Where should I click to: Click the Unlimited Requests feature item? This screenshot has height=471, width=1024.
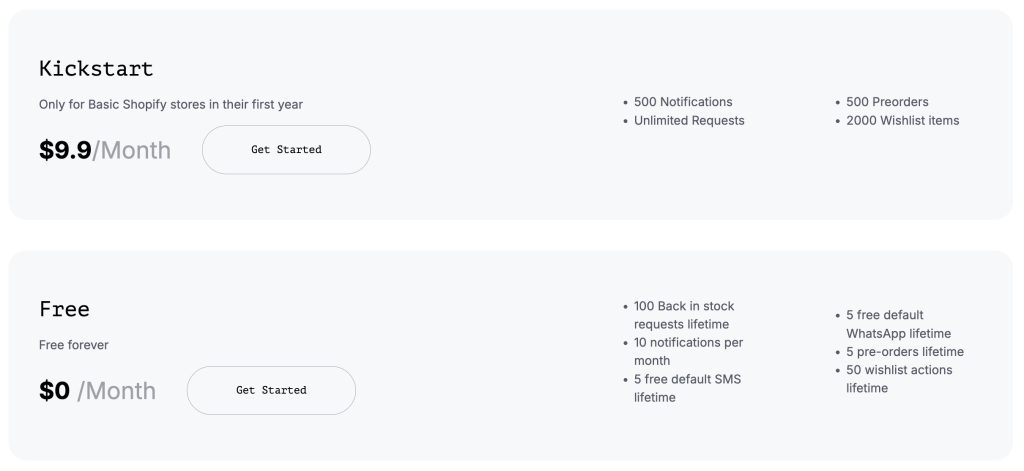(x=689, y=121)
